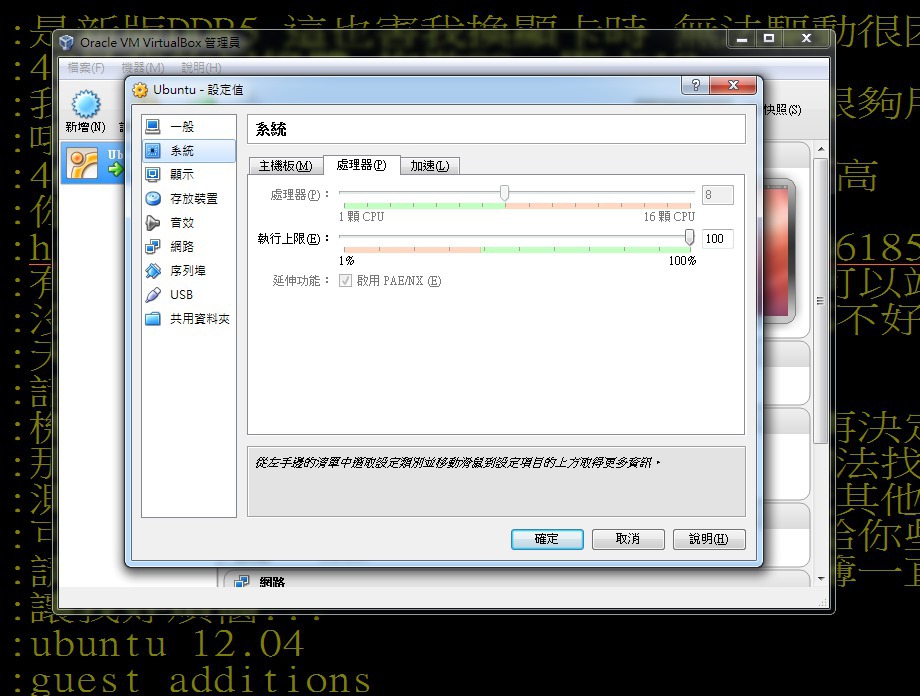Click the processor count slider handle
920x696 pixels.
[504, 192]
